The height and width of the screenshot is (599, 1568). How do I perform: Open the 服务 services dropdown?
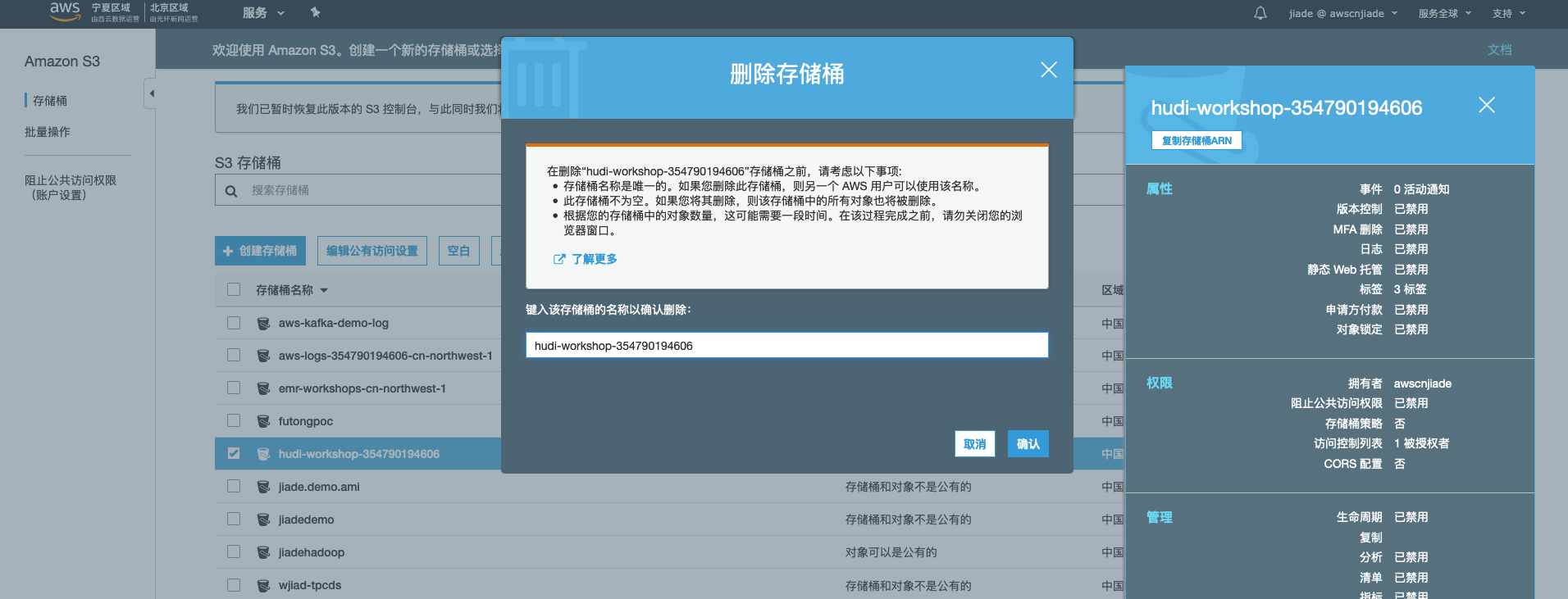tap(263, 13)
